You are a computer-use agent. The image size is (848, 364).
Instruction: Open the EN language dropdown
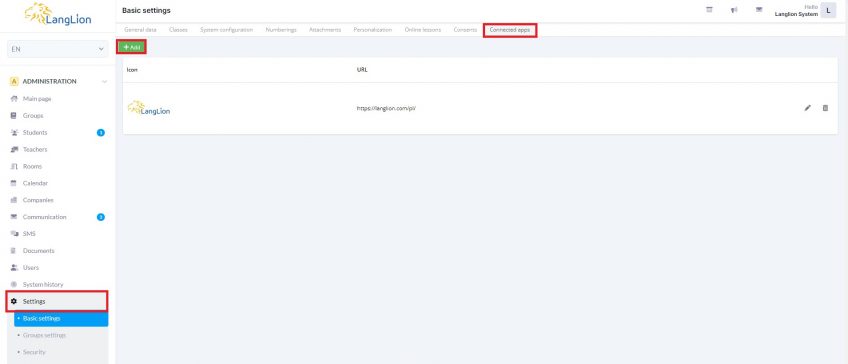[57, 49]
